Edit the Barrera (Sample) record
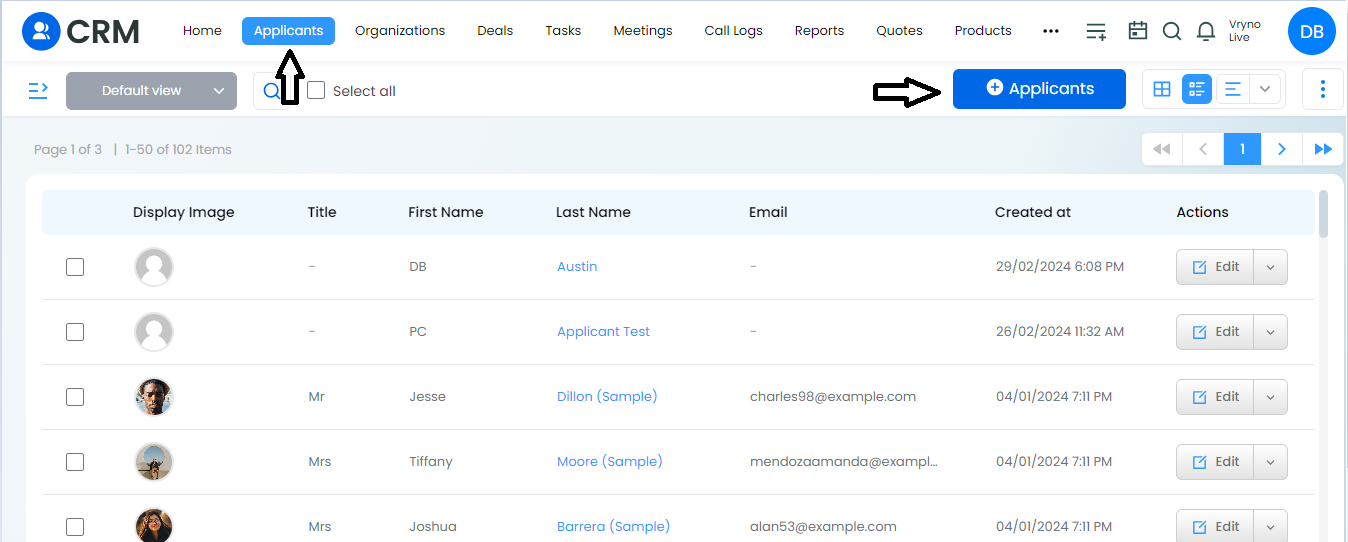 (x=1215, y=527)
